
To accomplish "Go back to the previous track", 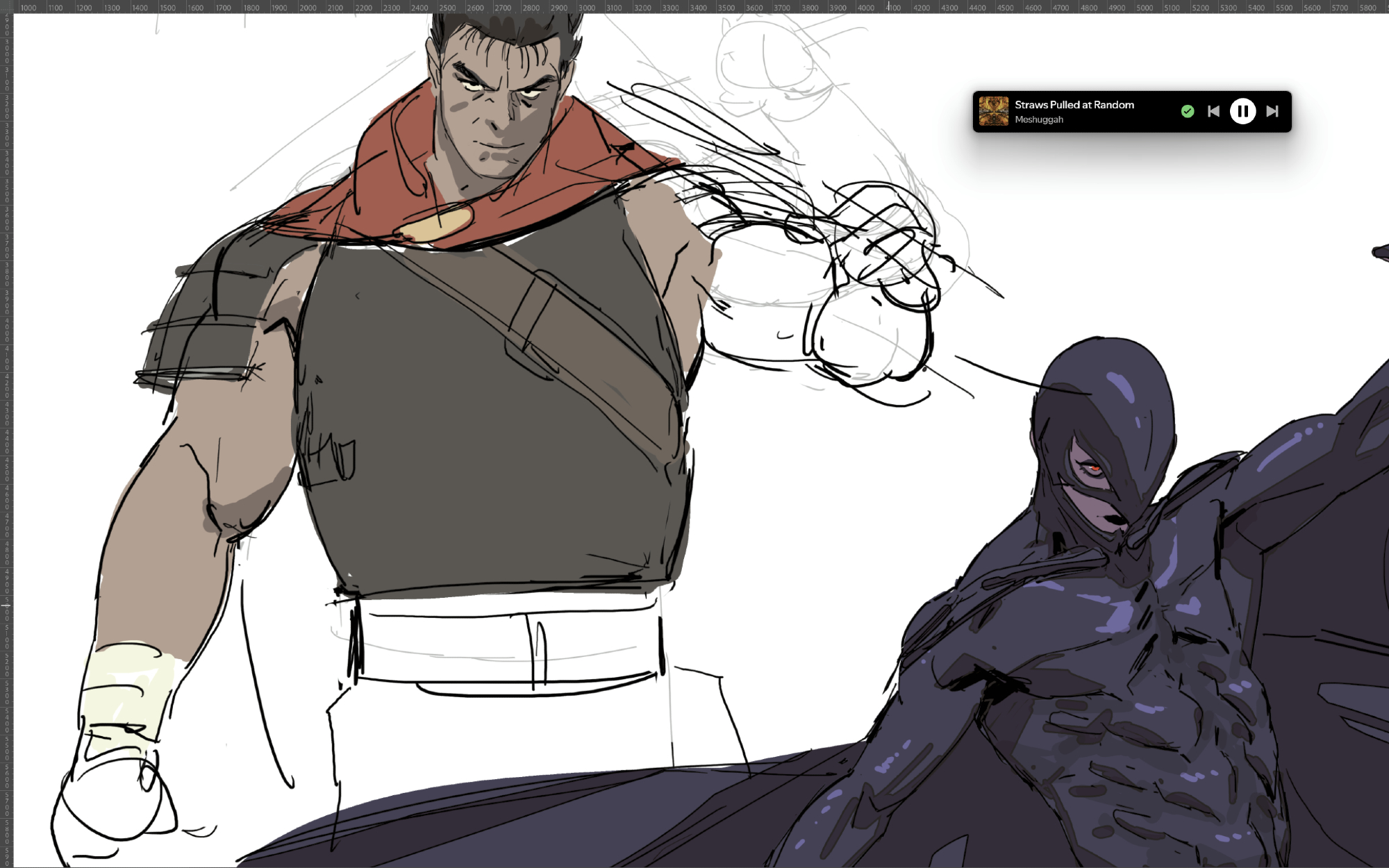I will 1213,111.
